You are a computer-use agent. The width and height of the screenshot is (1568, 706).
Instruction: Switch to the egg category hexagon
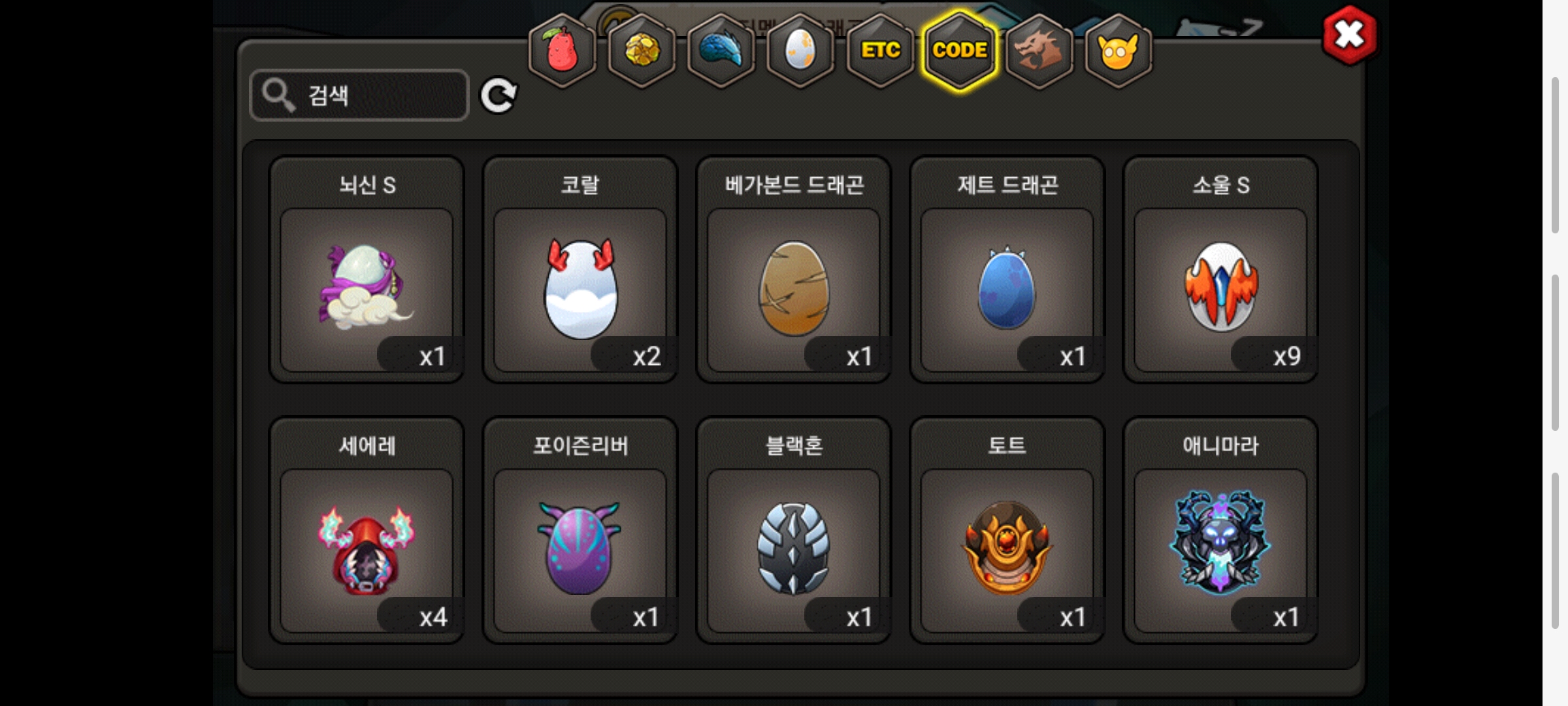[x=800, y=50]
